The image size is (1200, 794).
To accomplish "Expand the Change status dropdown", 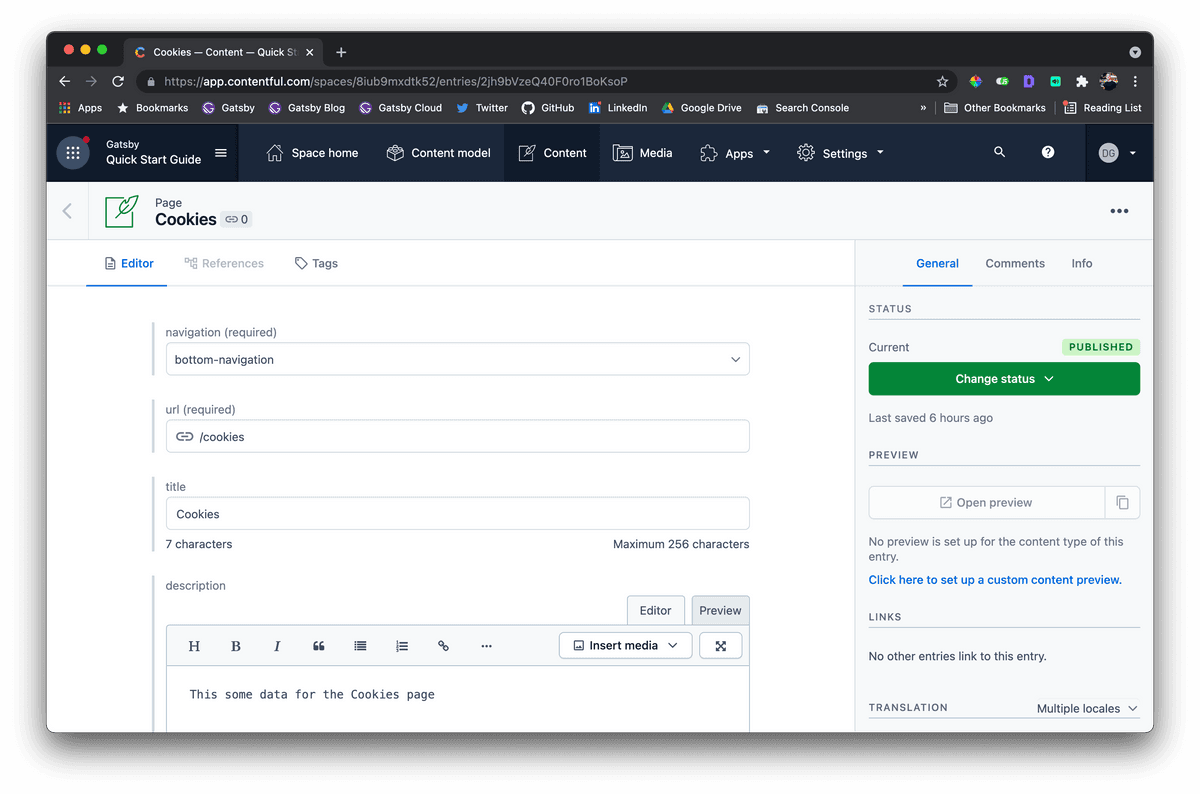I will (x=1003, y=378).
